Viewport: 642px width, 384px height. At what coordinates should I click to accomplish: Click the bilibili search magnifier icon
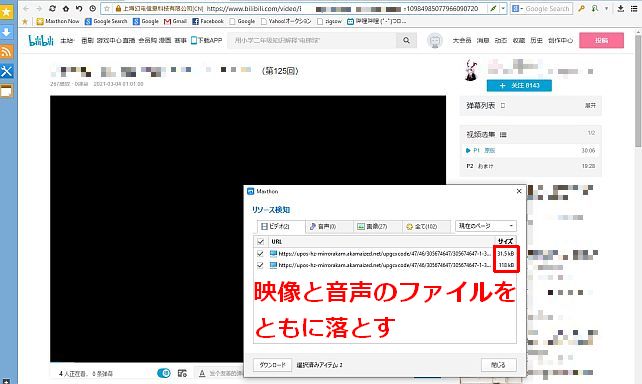[x=406, y=40]
